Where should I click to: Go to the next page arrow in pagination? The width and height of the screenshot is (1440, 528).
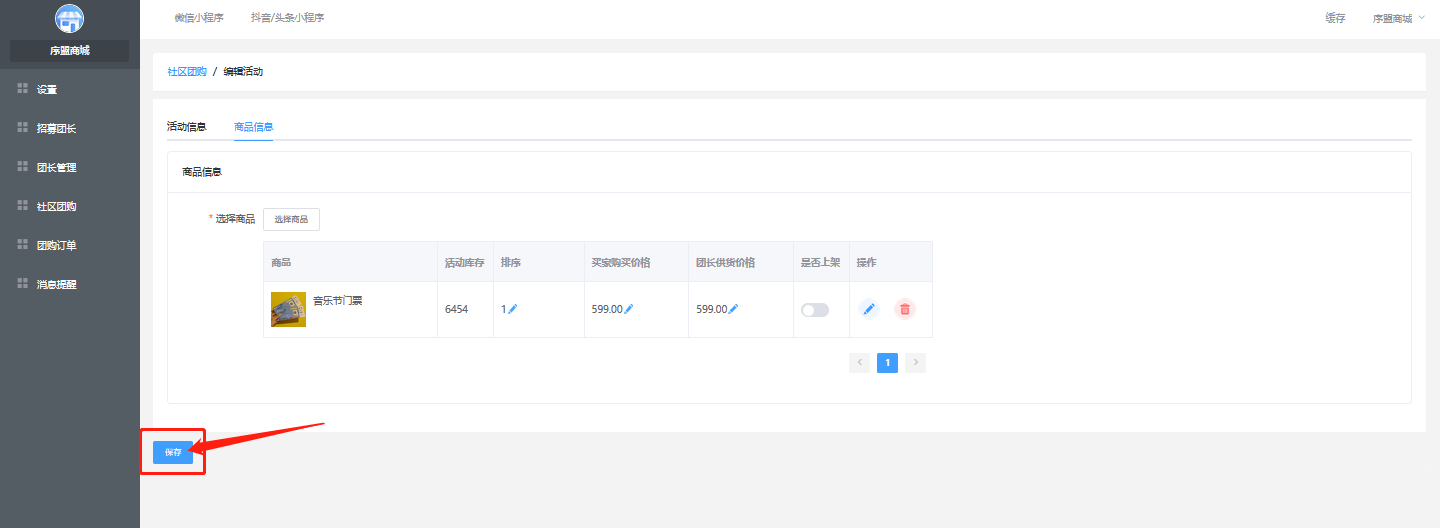(915, 363)
